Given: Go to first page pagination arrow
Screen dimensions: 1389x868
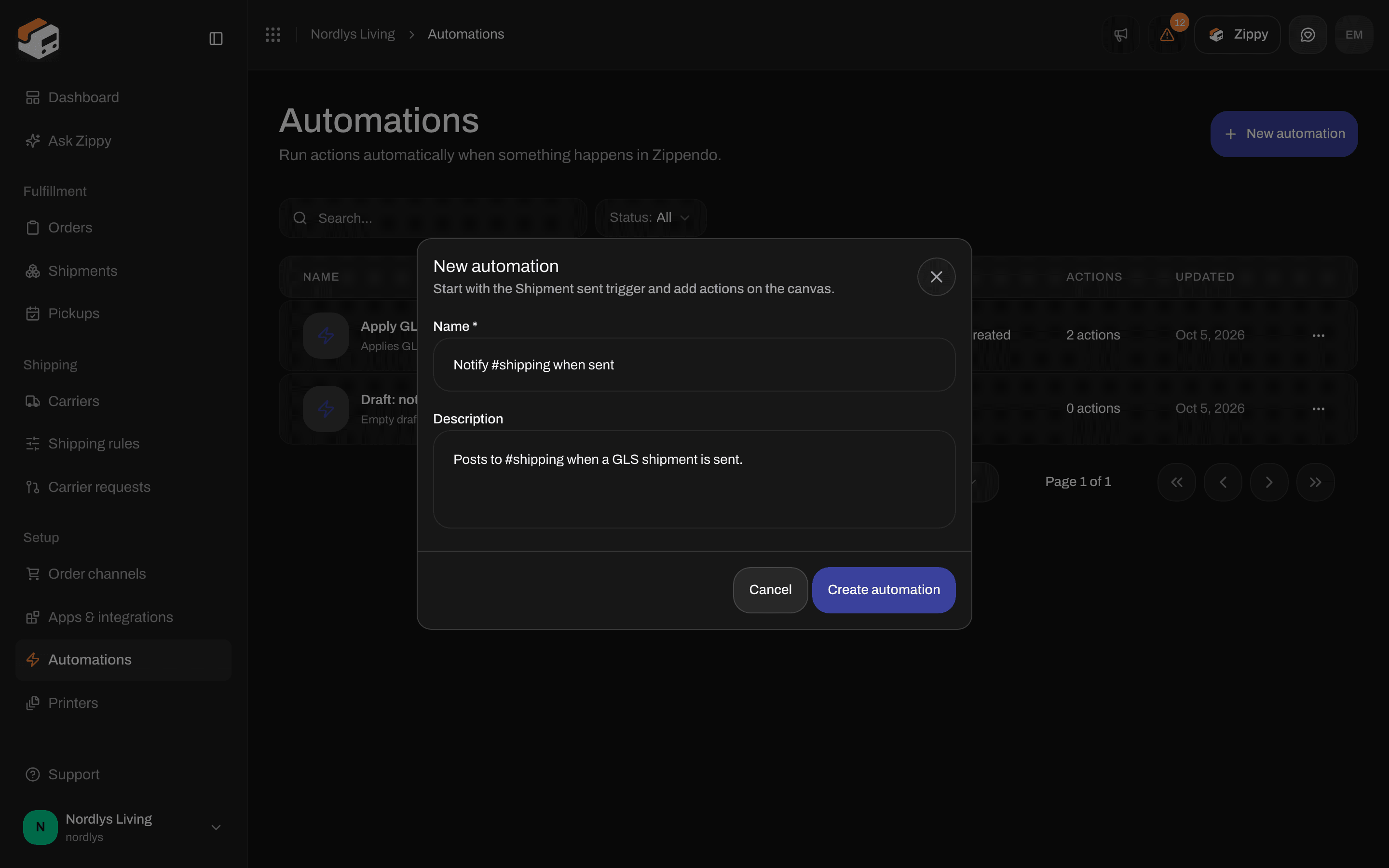Looking at the screenshot, I should (1177, 482).
